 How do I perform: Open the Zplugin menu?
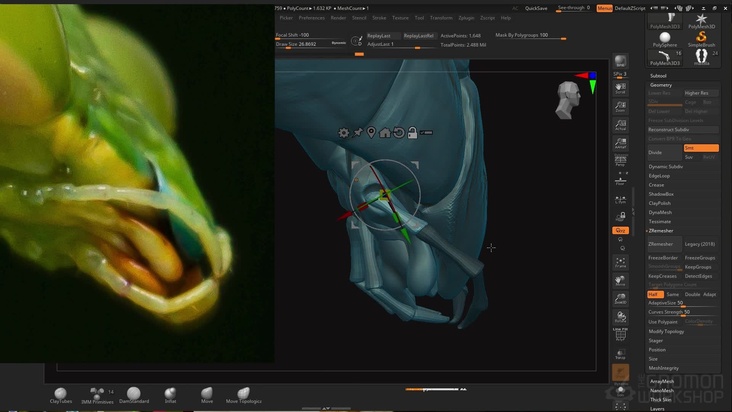[467, 18]
